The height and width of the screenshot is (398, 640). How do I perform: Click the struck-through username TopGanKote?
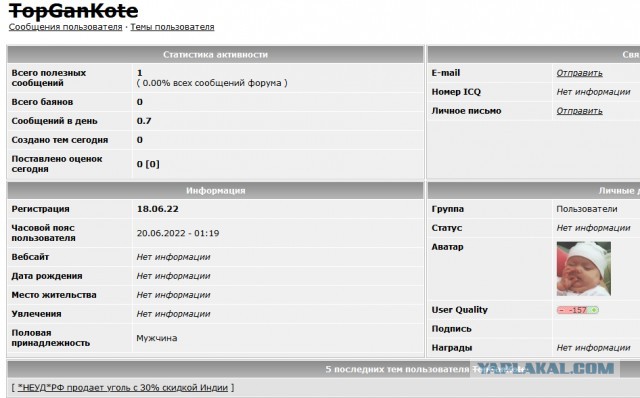[73, 11]
